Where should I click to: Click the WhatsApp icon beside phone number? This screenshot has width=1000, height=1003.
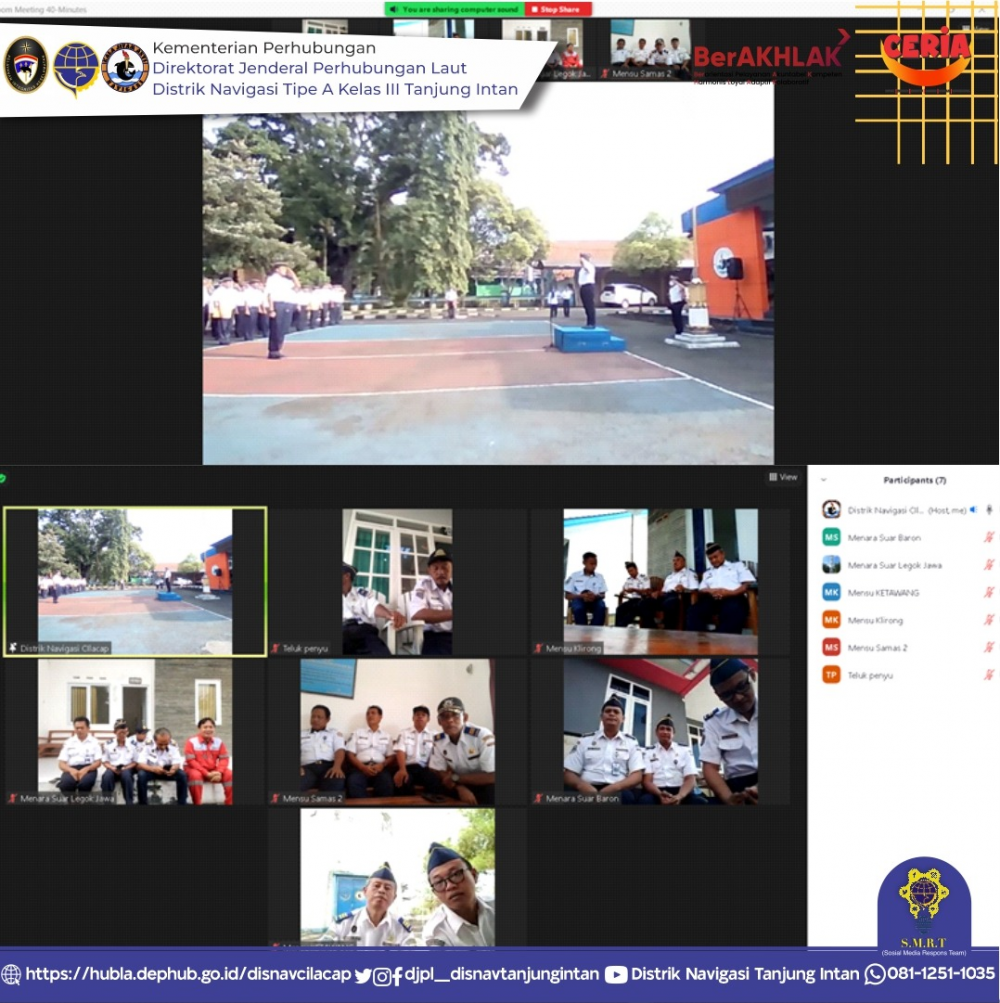coord(875,974)
